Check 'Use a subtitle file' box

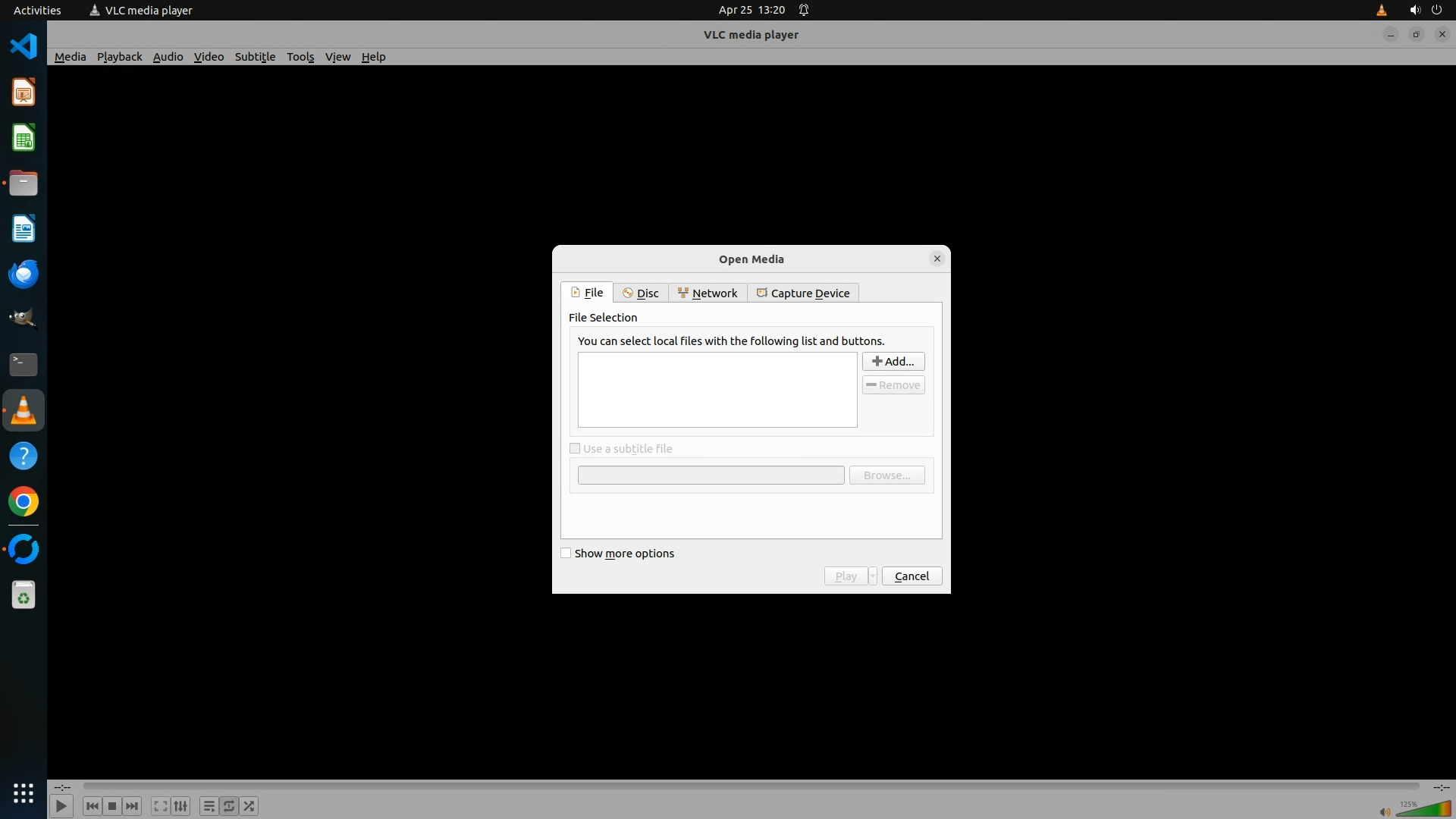point(575,448)
